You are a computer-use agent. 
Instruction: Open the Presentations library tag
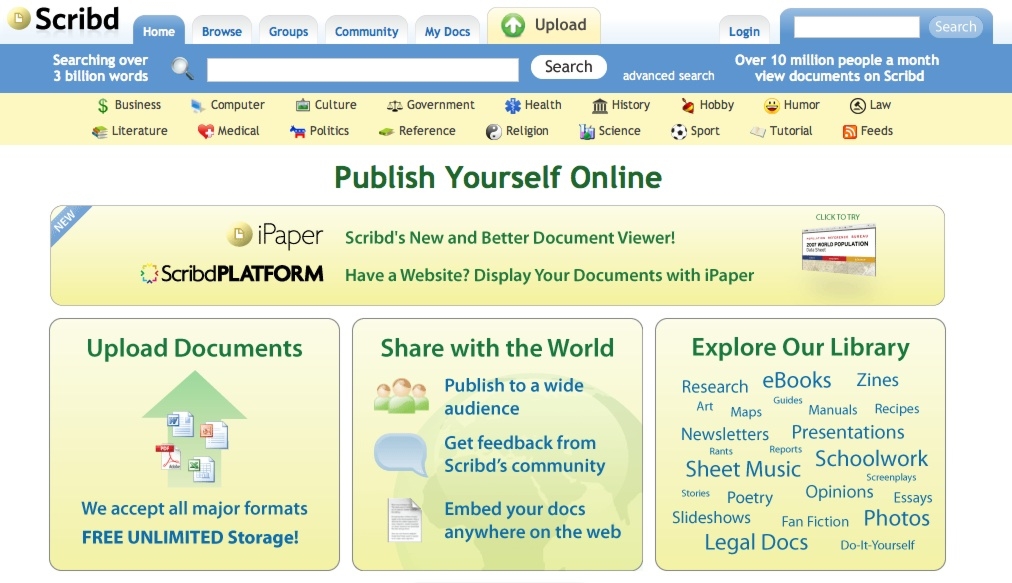coord(847,432)
